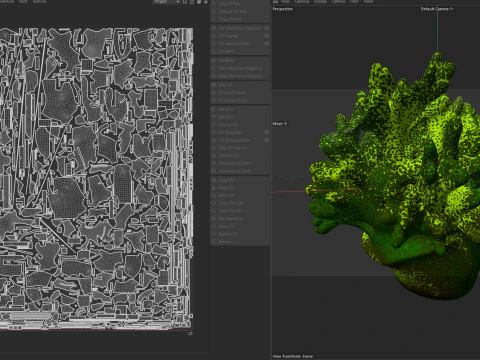Apply the Max UV command
480x360 pixels.
[240, 85]
